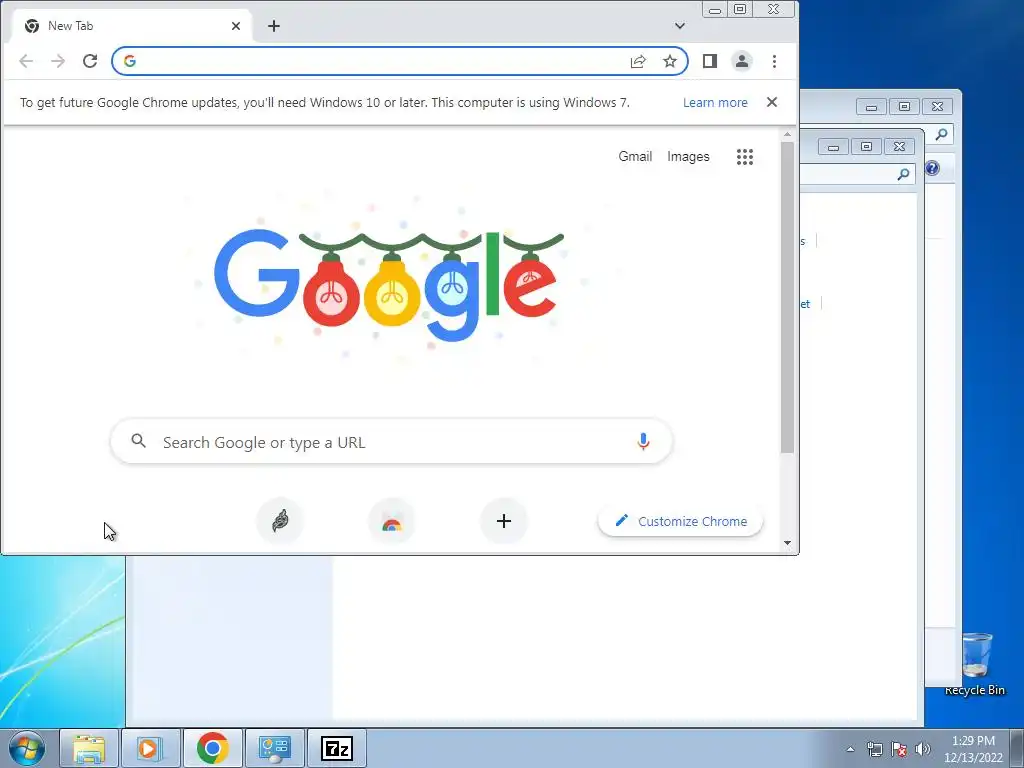Open 7-Zip from the taskbar
1024x768 pixels.
click(x=336, y=748)
